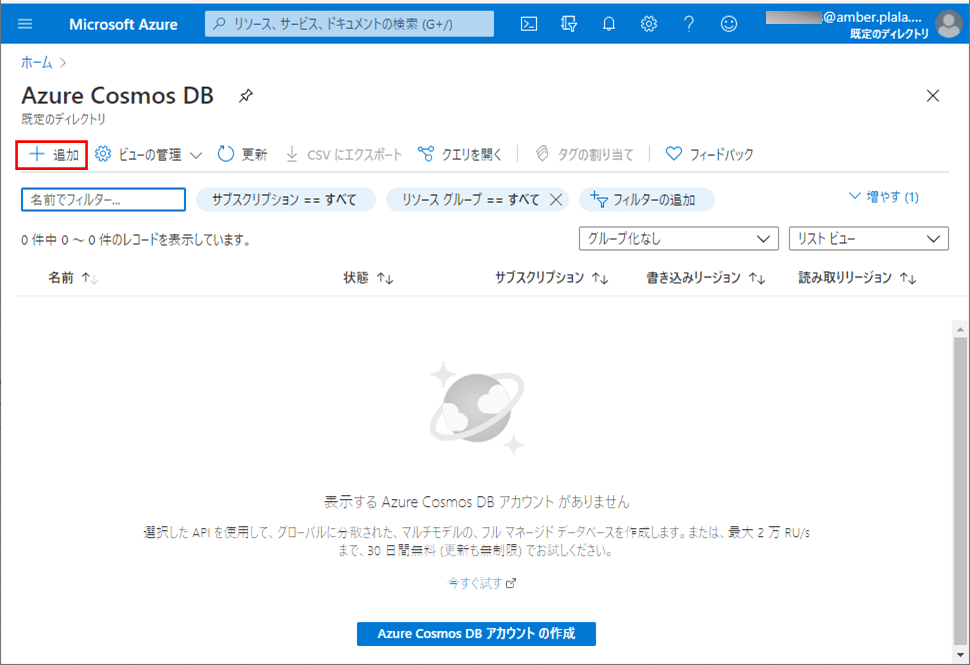Open the account avatar menu
The image size is (970, 665).
[x=948, y=25]
